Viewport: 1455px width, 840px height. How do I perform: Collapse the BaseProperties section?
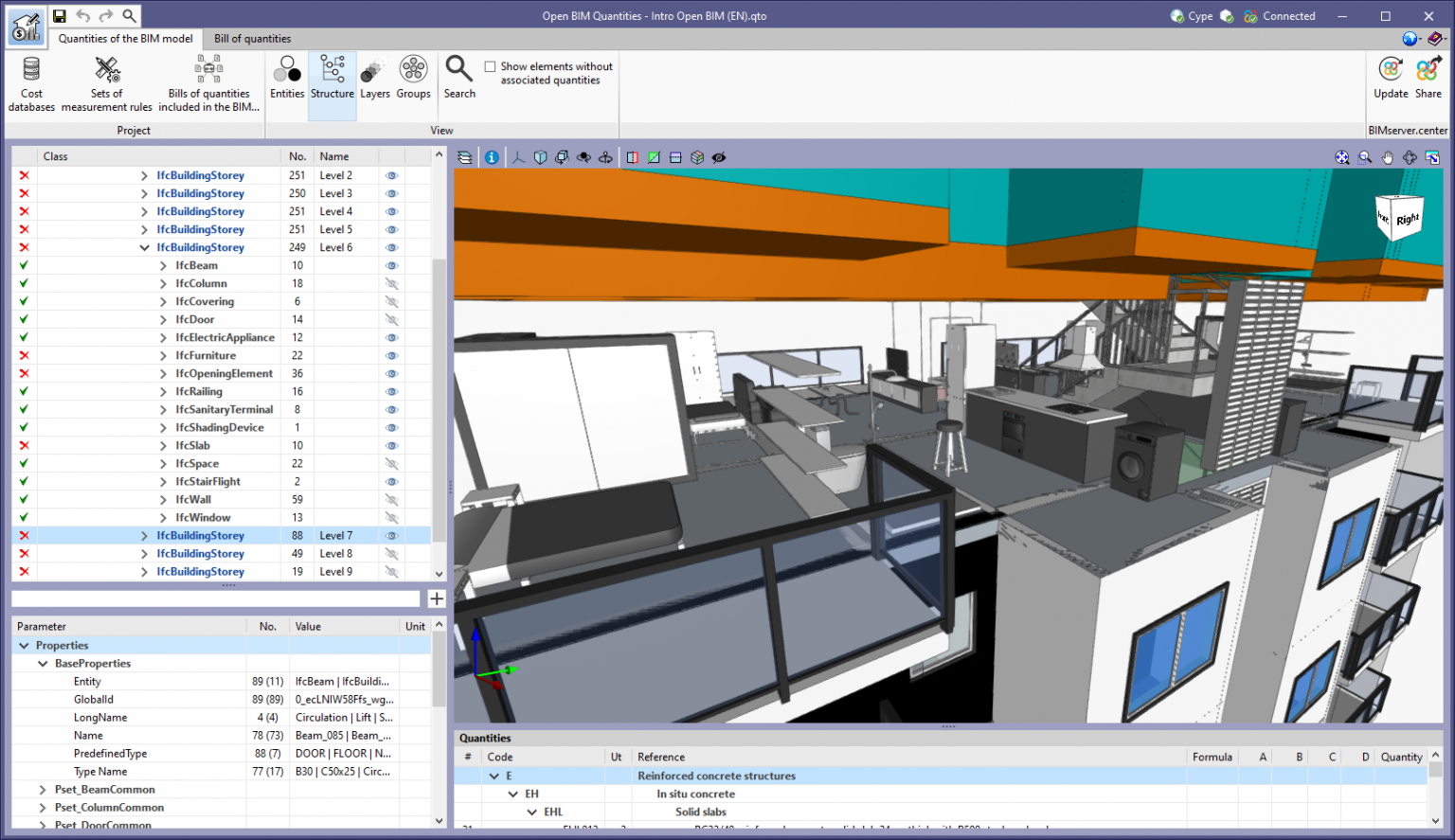point(42,663)
